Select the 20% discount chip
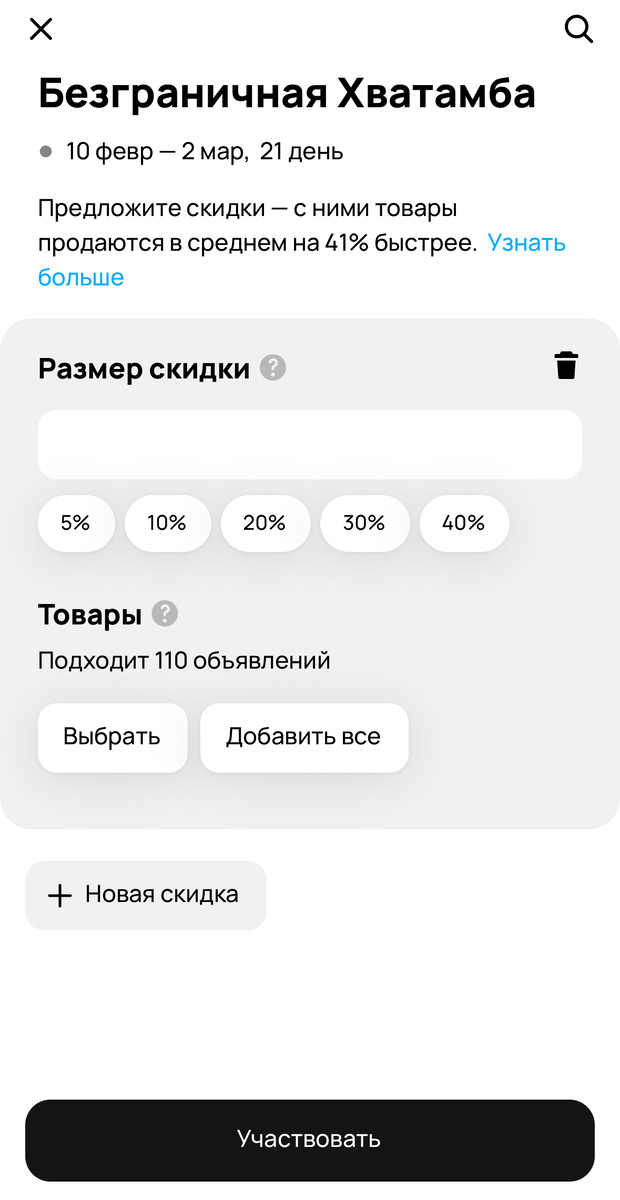This screenshot has height=1200, width=620. [x=265, y=523]
